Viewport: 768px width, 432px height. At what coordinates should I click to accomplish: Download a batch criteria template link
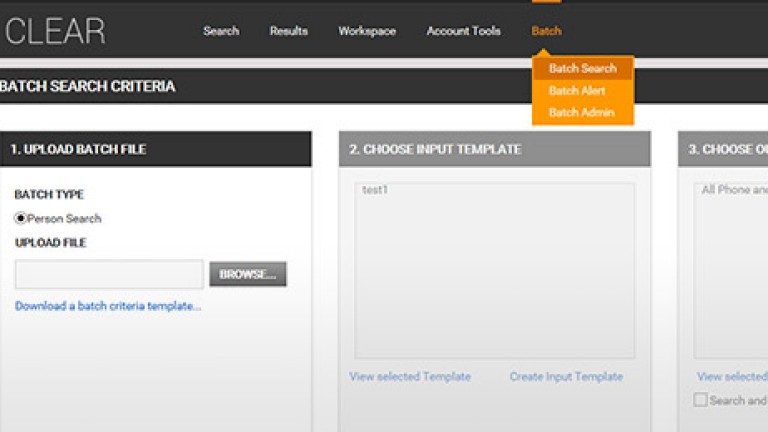tap(108, 306)
